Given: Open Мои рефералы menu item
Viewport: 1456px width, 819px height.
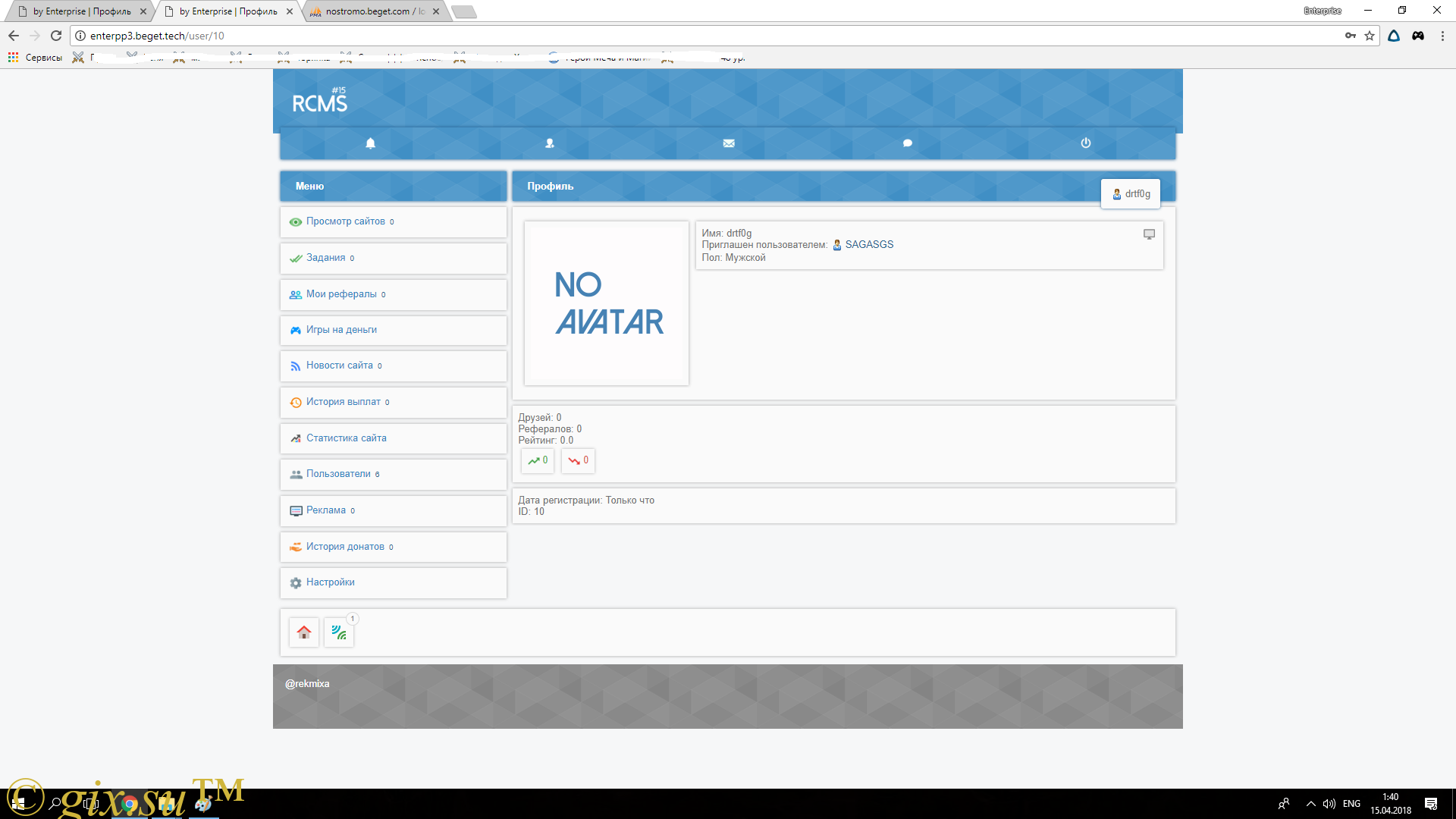Looking at the screenshot, I should point(393,294).
